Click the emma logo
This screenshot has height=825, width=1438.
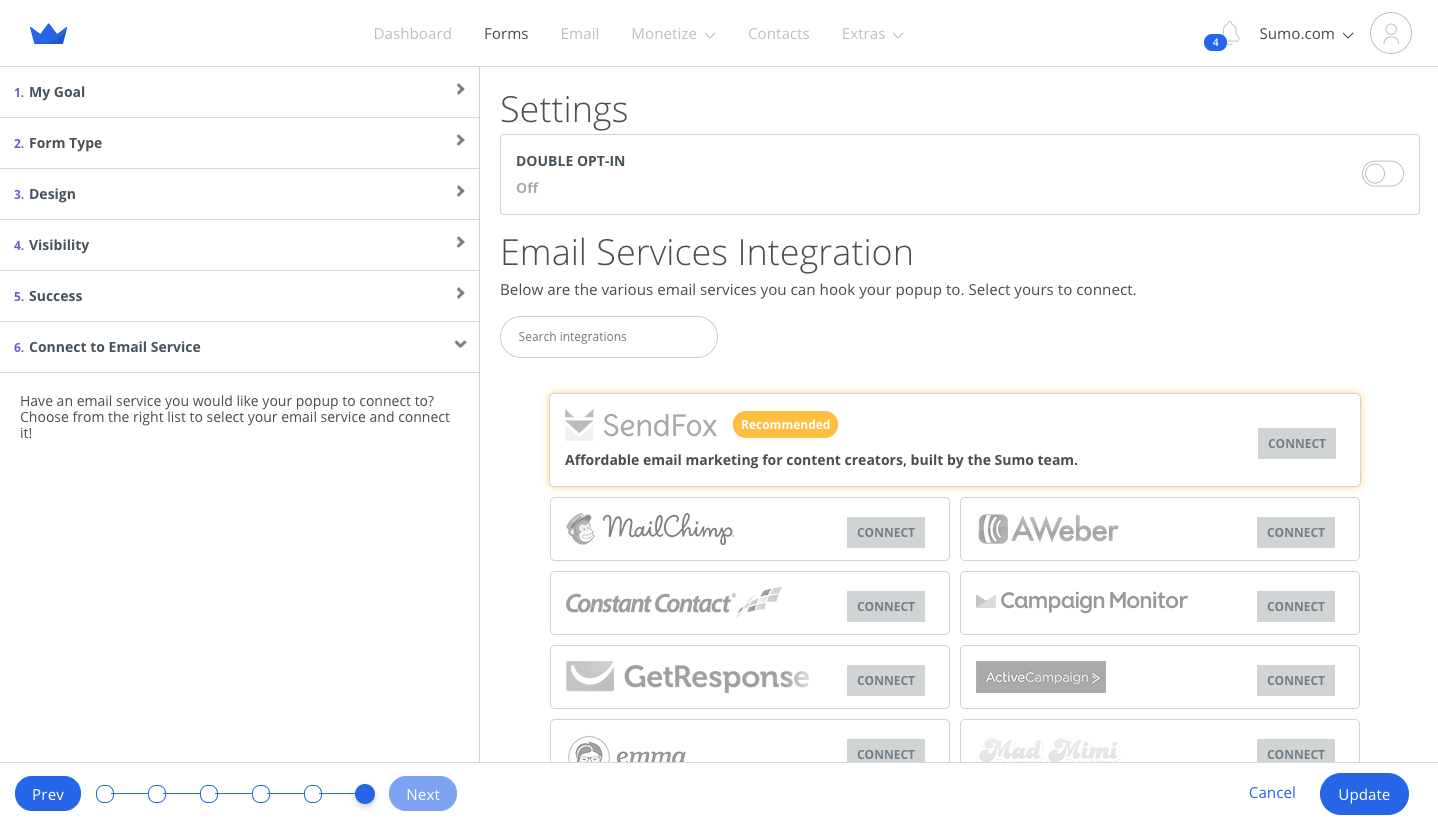(627, 751)
